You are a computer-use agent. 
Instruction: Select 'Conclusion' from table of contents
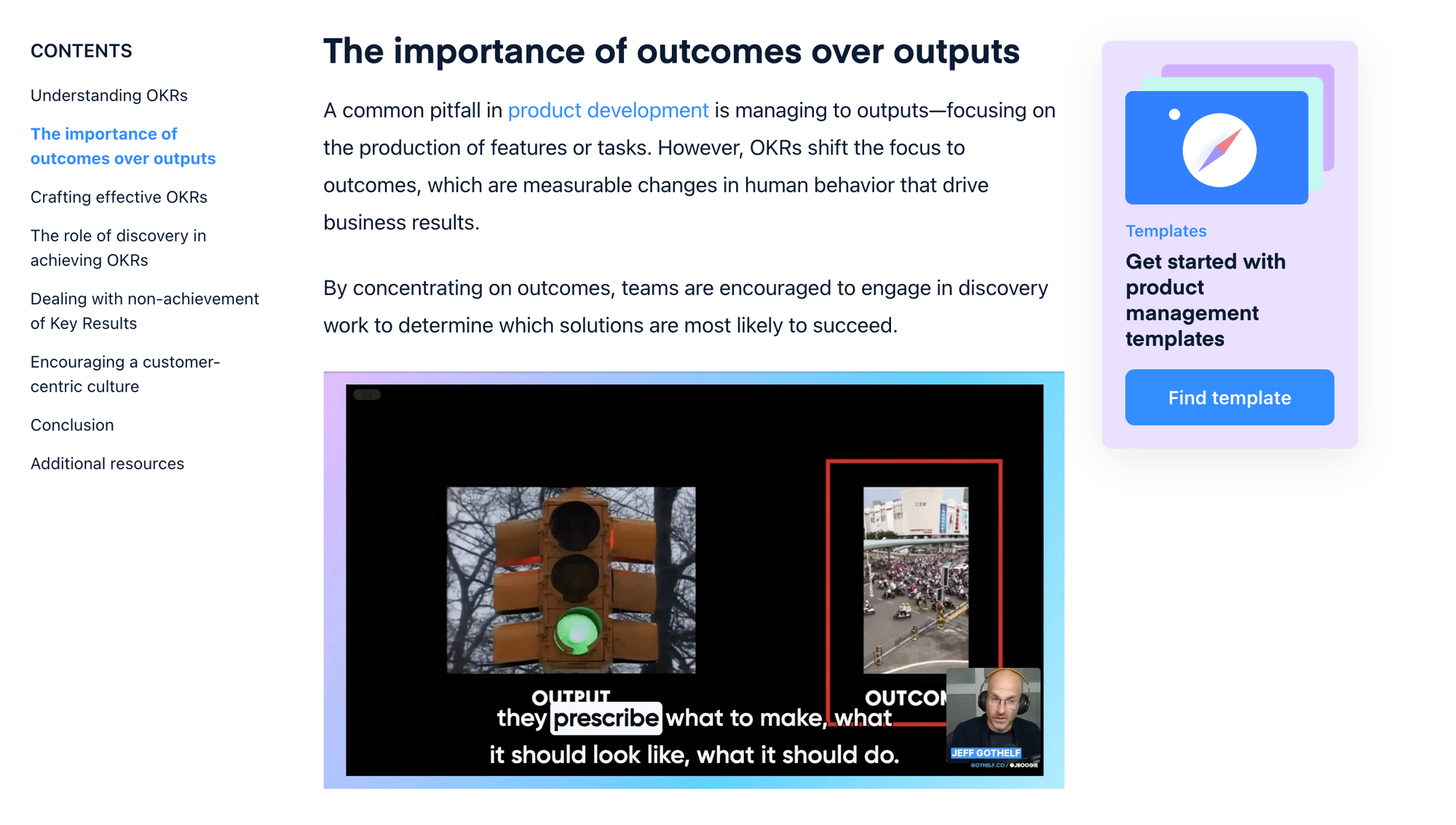point(72,424)
